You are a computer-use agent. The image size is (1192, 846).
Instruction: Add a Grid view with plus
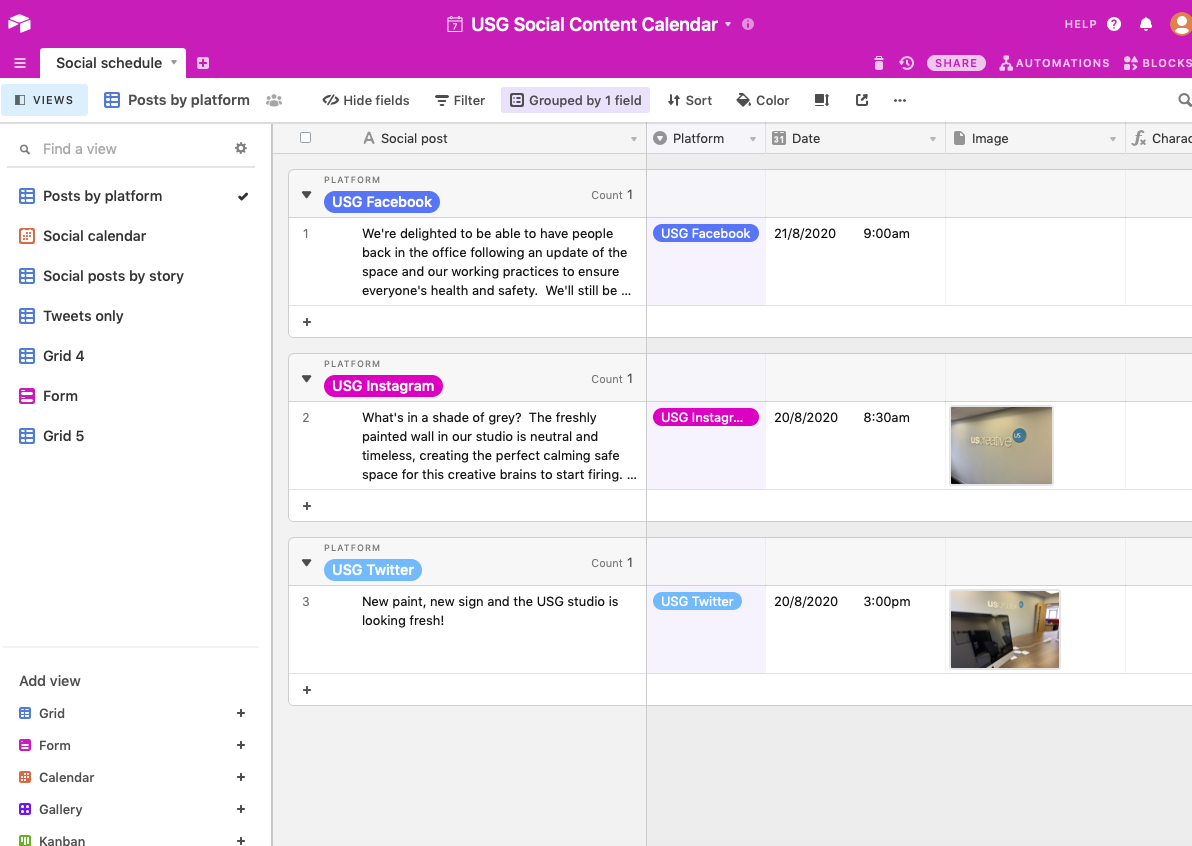click(x=241, y=713)
